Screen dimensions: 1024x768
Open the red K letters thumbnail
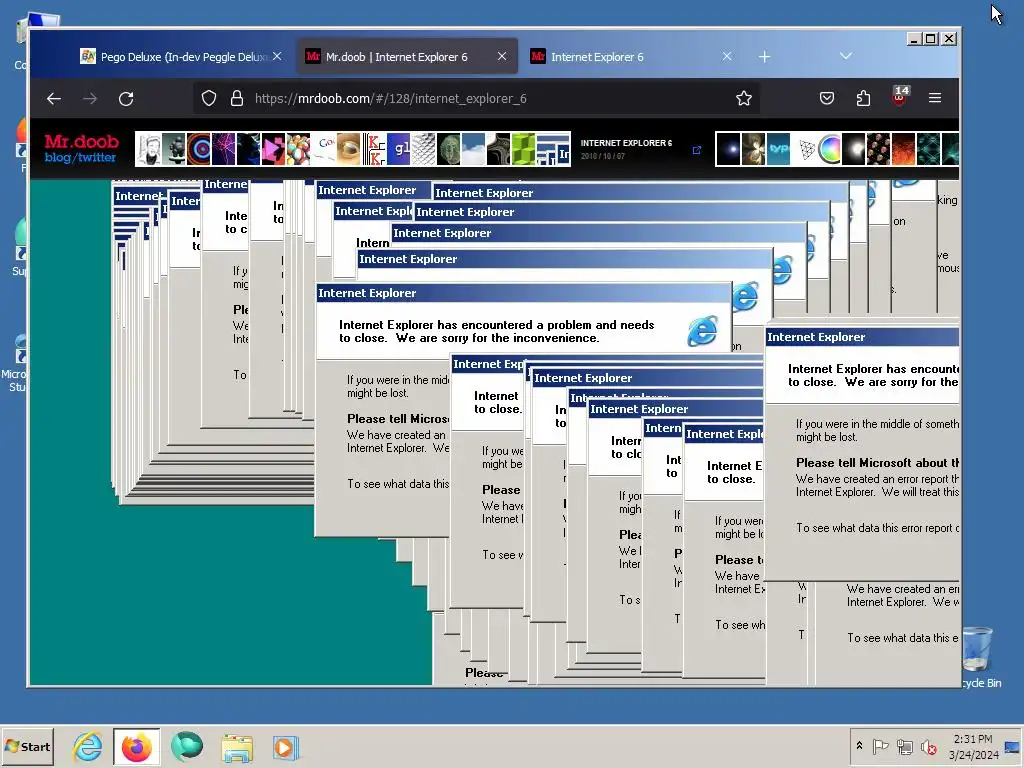[x=374, y=149]
